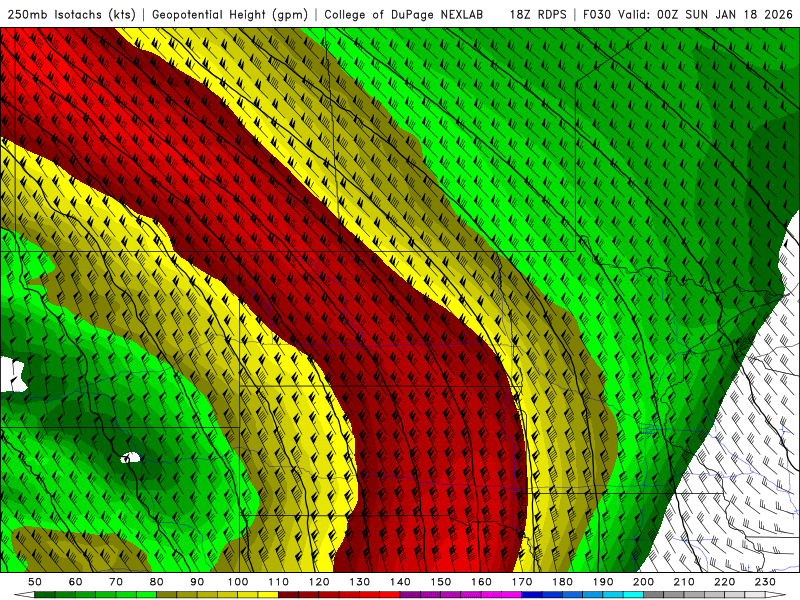Click the legend value 70
The height and width of the screenshot is (600, 800).
pos(116,582)
